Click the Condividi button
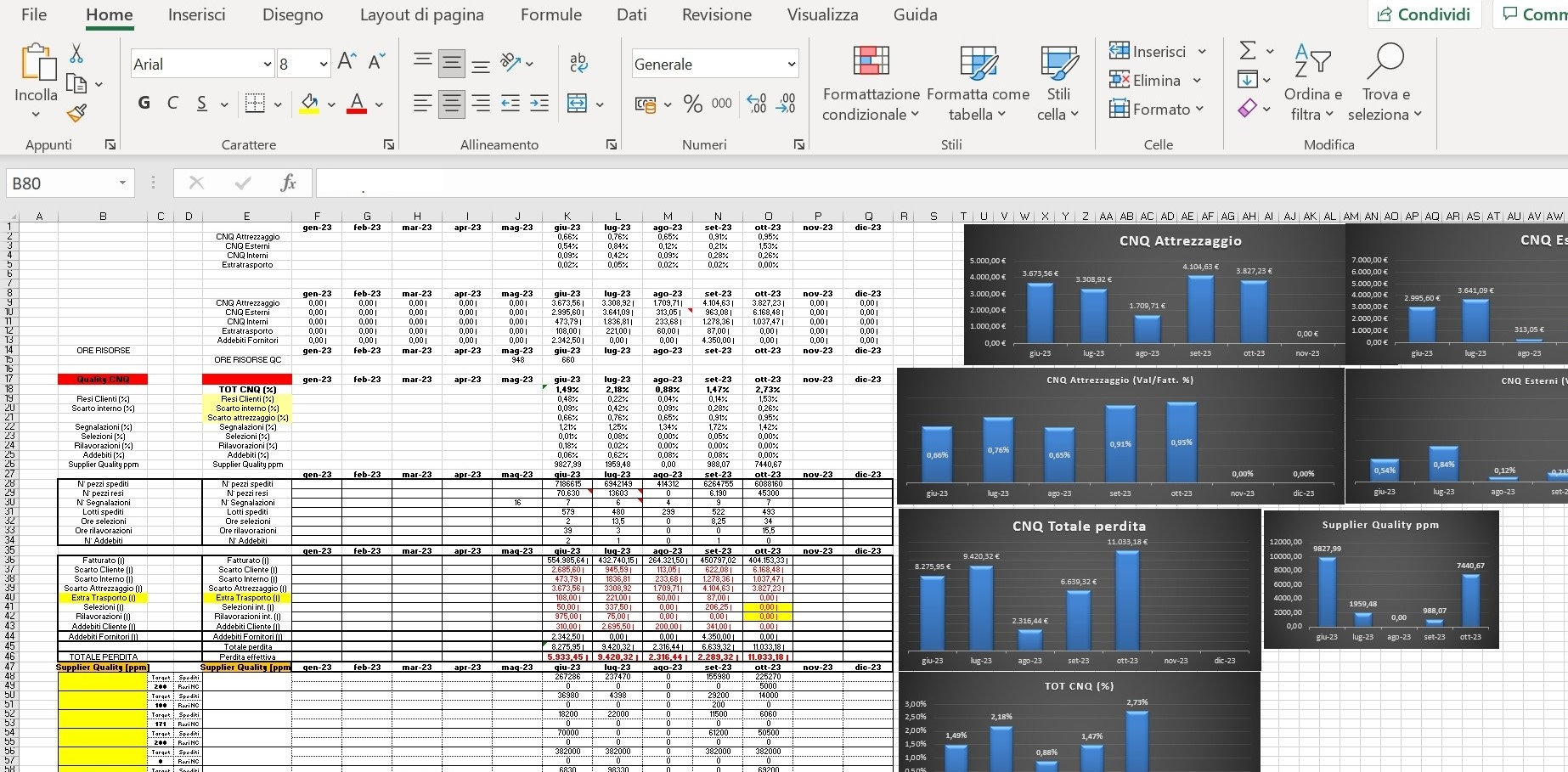Screen dimensions: 1568x772 tap(1424, 13)
